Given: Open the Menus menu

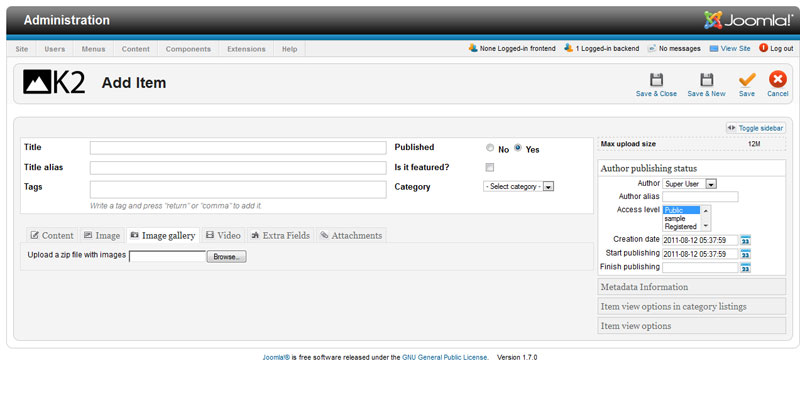Looking at the screenshot, I should click(93, 49).
